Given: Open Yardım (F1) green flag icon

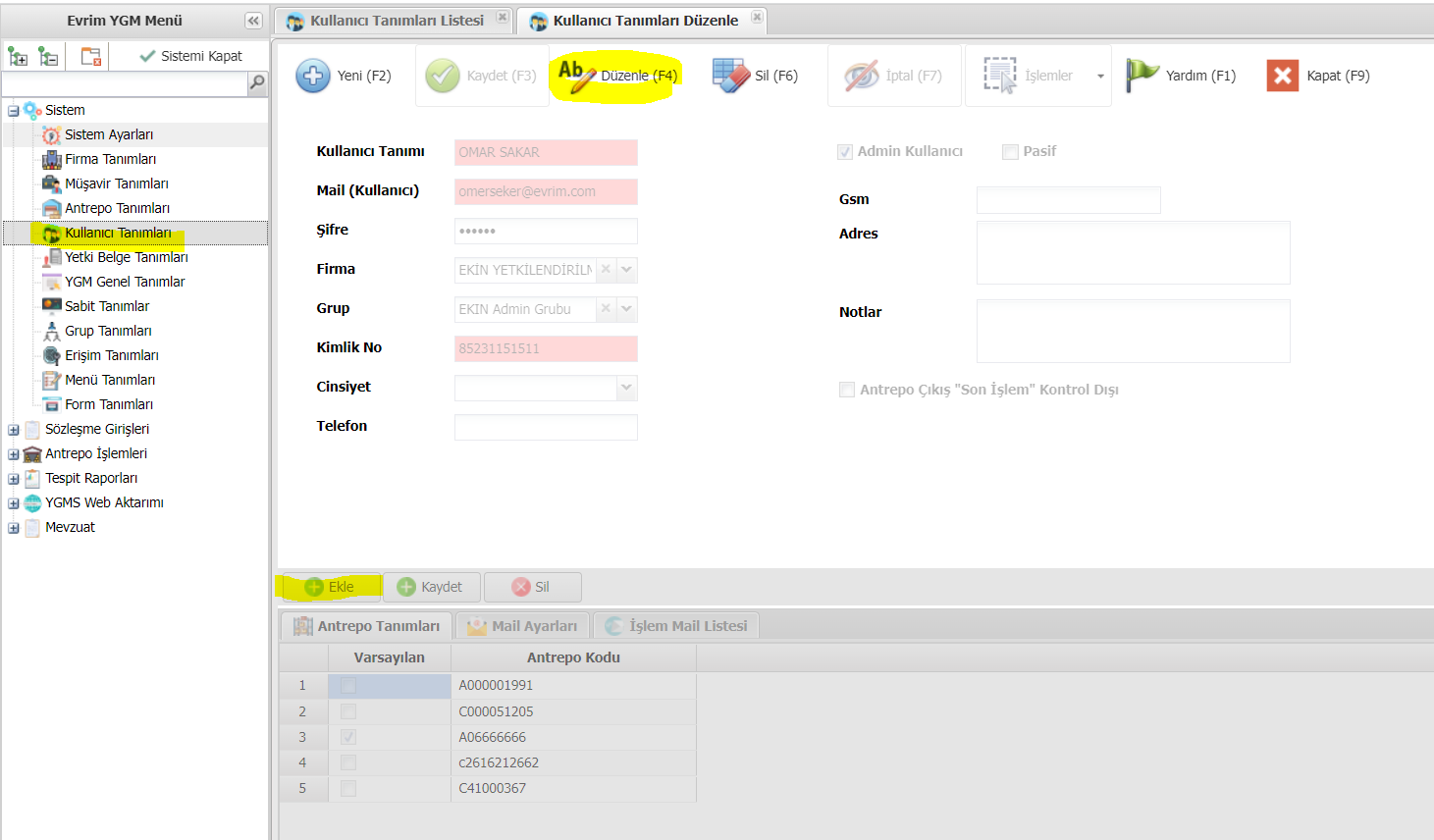Looking at the screenshot, I should (x=1142, y=76).
